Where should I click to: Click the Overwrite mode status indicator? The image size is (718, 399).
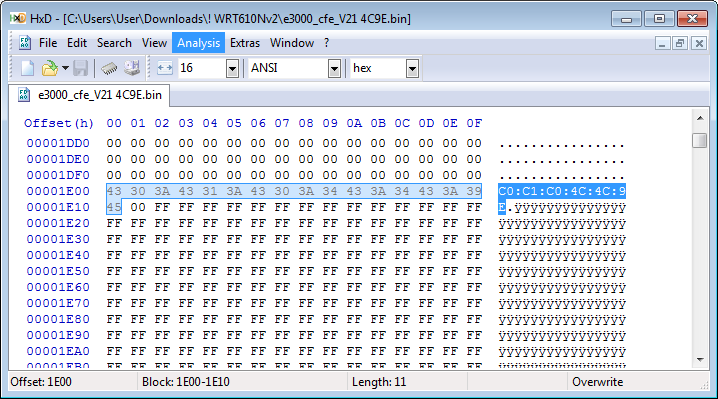point(598,382)
